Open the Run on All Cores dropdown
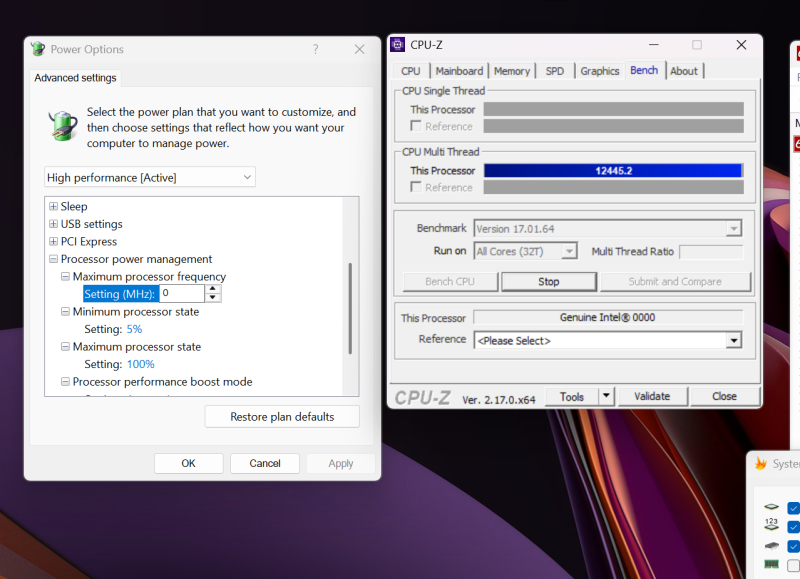This screenshot has height=579, width=800. tap(569, 251)
